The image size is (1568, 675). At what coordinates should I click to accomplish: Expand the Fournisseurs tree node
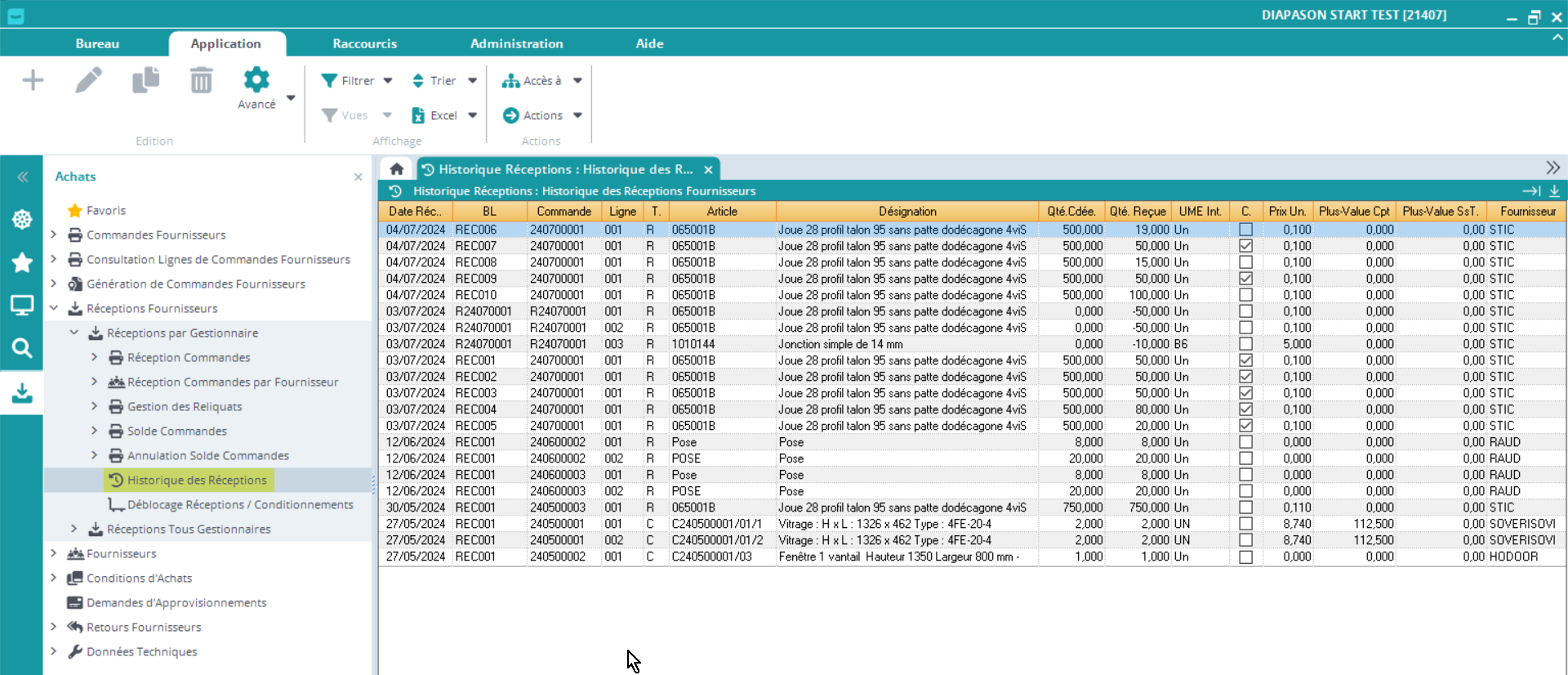[54, 553]
